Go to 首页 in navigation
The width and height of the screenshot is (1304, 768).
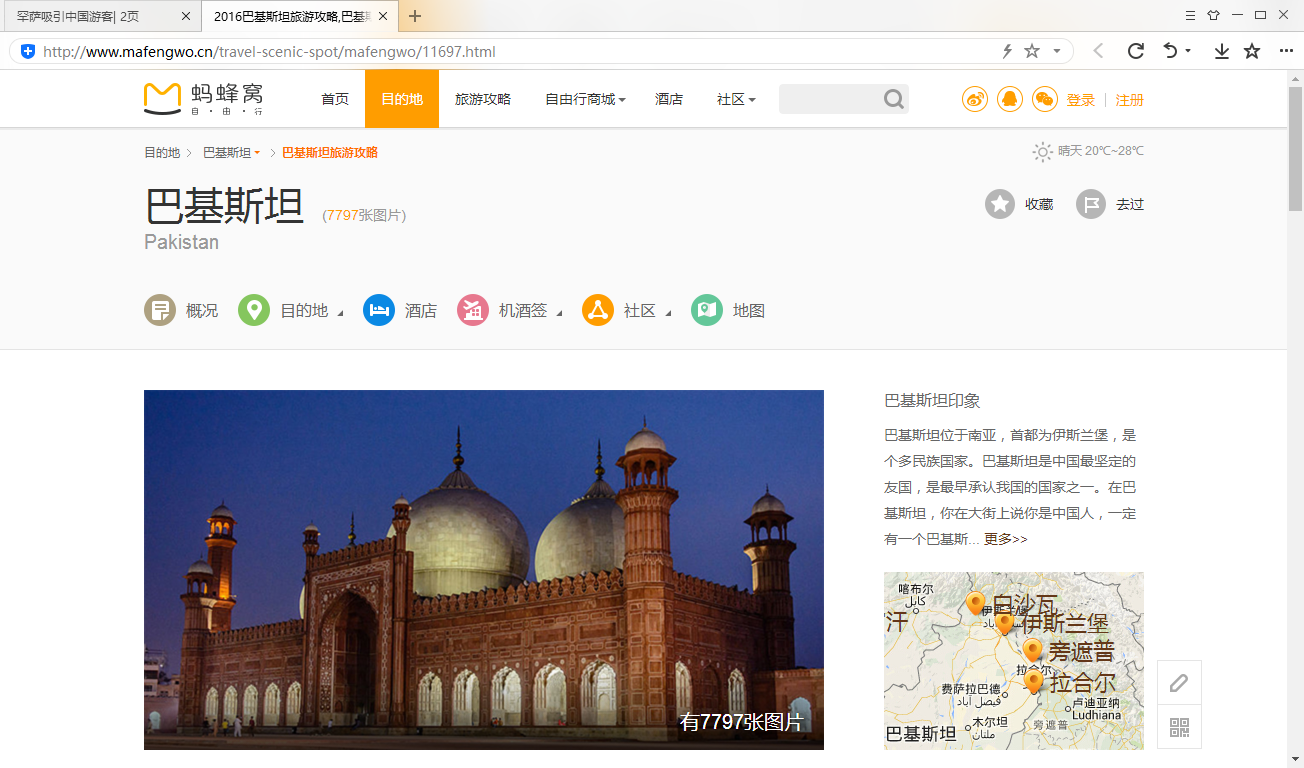coord(335,99)
